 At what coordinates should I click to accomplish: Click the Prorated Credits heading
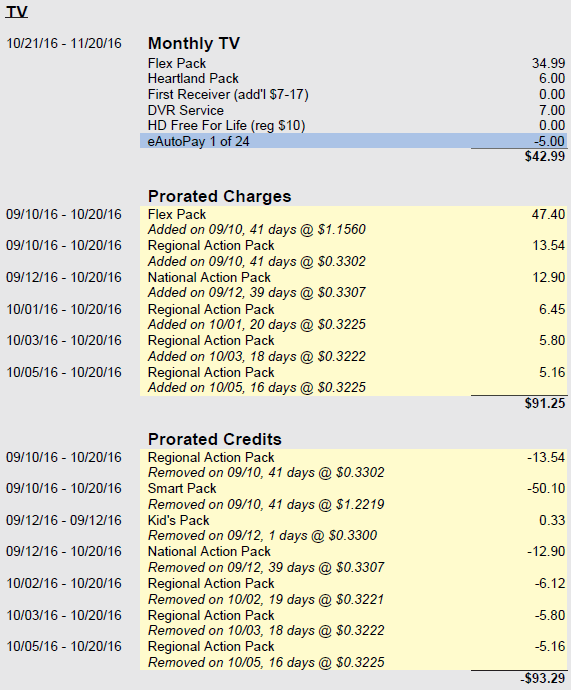click(214, 439)
